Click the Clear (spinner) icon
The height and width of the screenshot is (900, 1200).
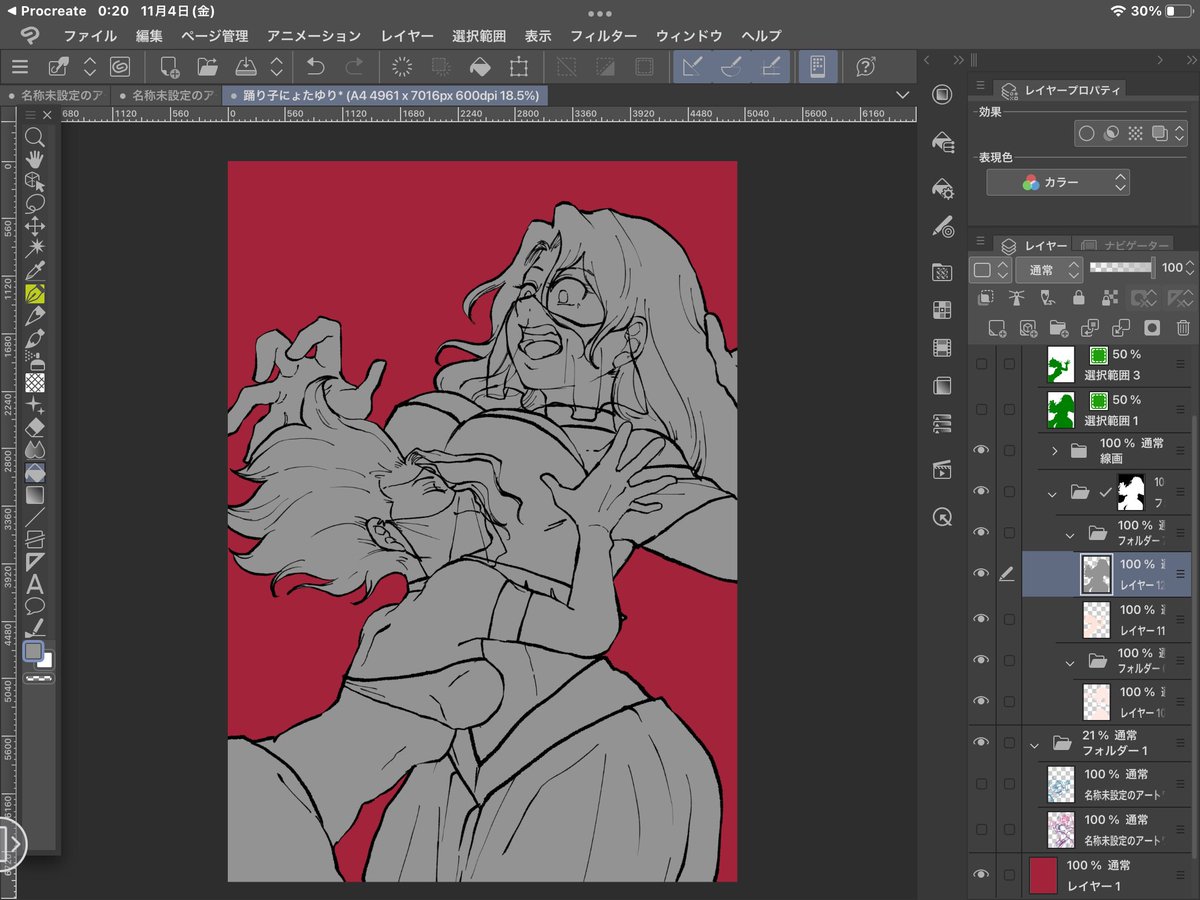[402, 67]
